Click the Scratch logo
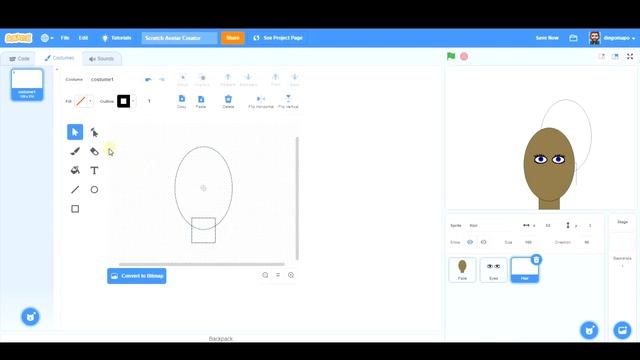Screen dimensions: 640x360 (x=18, y=38)
